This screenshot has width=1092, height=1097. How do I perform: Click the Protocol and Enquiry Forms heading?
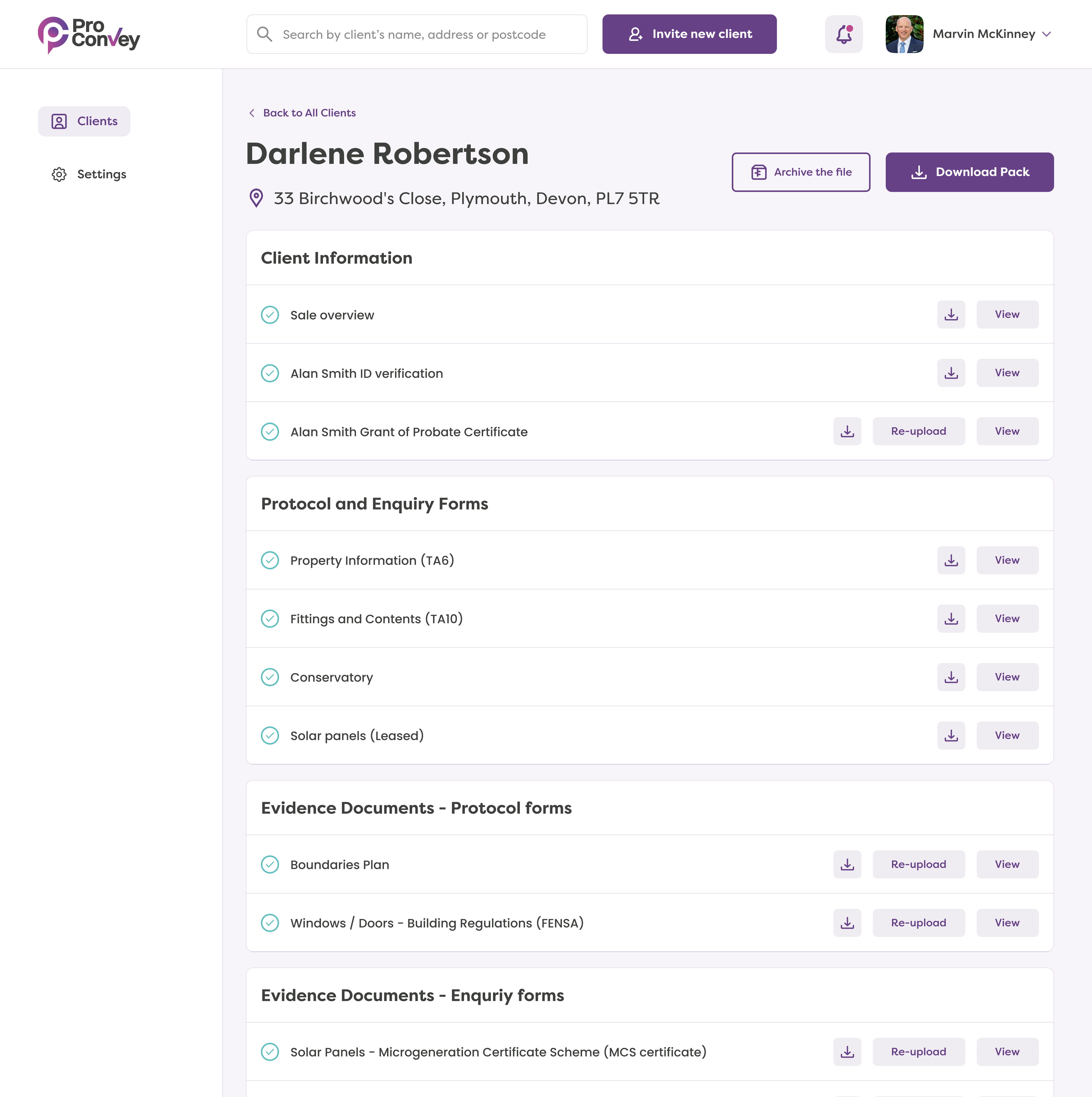click(x=375, y=504)
